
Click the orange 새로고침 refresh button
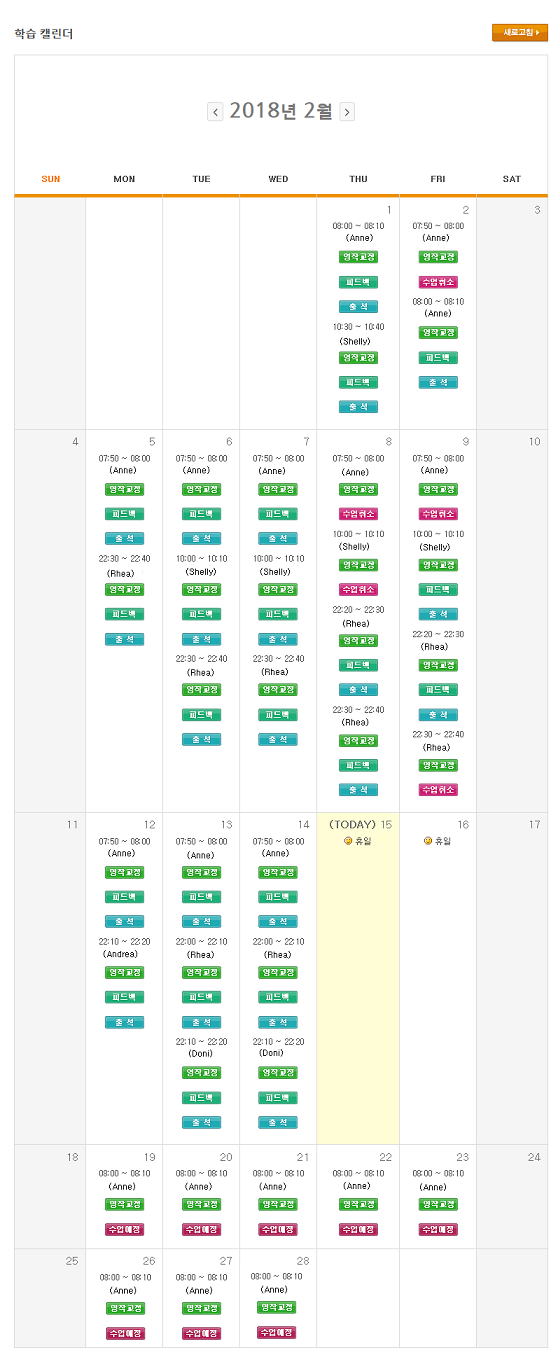(519, 33)
